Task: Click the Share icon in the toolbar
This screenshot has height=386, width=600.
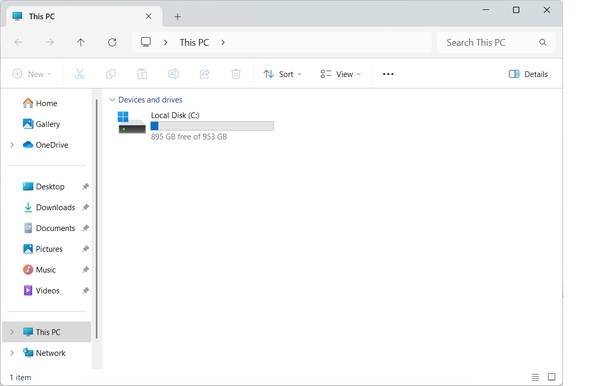Action: [x=205, y=74]
